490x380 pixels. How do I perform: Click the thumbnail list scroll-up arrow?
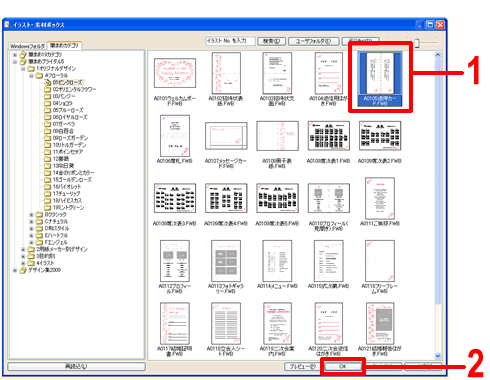(438, 55)
